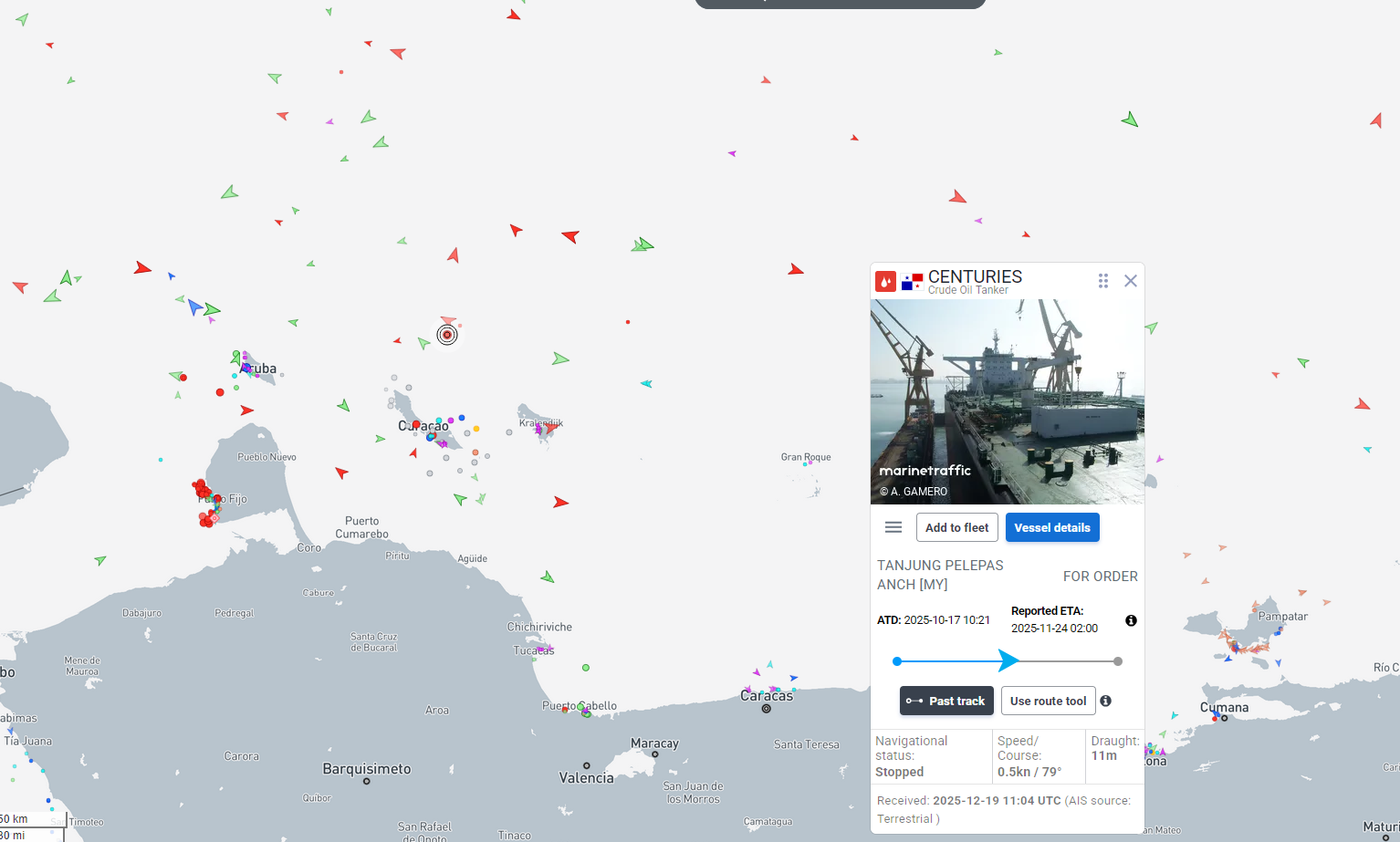The image size is (1400, 842).
Task: Select the yellow vessel dot near Curacao
Action: 476,429
